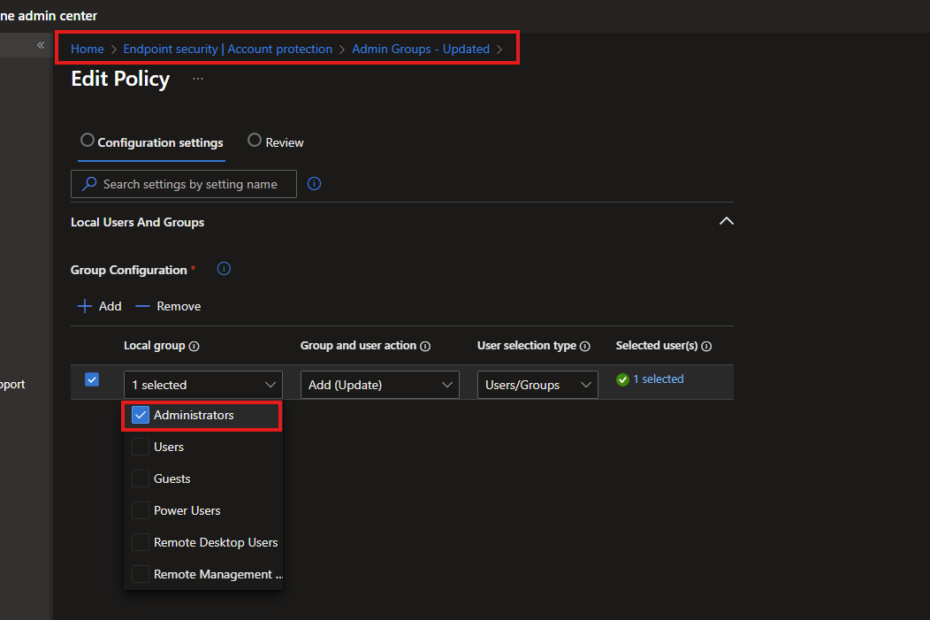
Task: Deselect the group configuration row checkbox
Action: [92, 380]
